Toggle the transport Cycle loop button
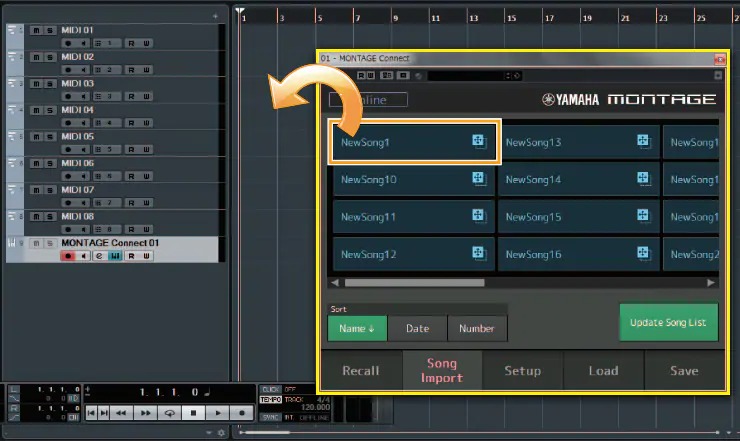This screenshot has height=441, width=740. click(x=169, y=413)
